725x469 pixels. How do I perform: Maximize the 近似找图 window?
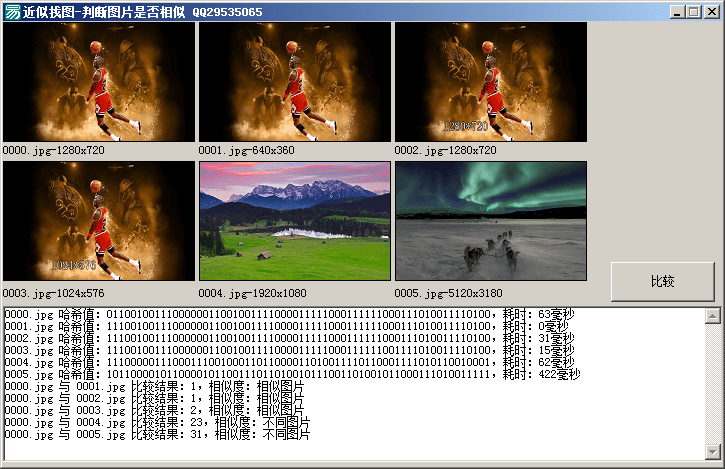click(x=693, y=12)
